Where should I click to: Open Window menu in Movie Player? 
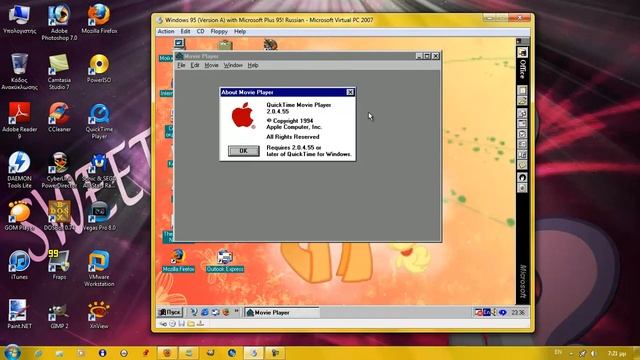coord(233,65)
